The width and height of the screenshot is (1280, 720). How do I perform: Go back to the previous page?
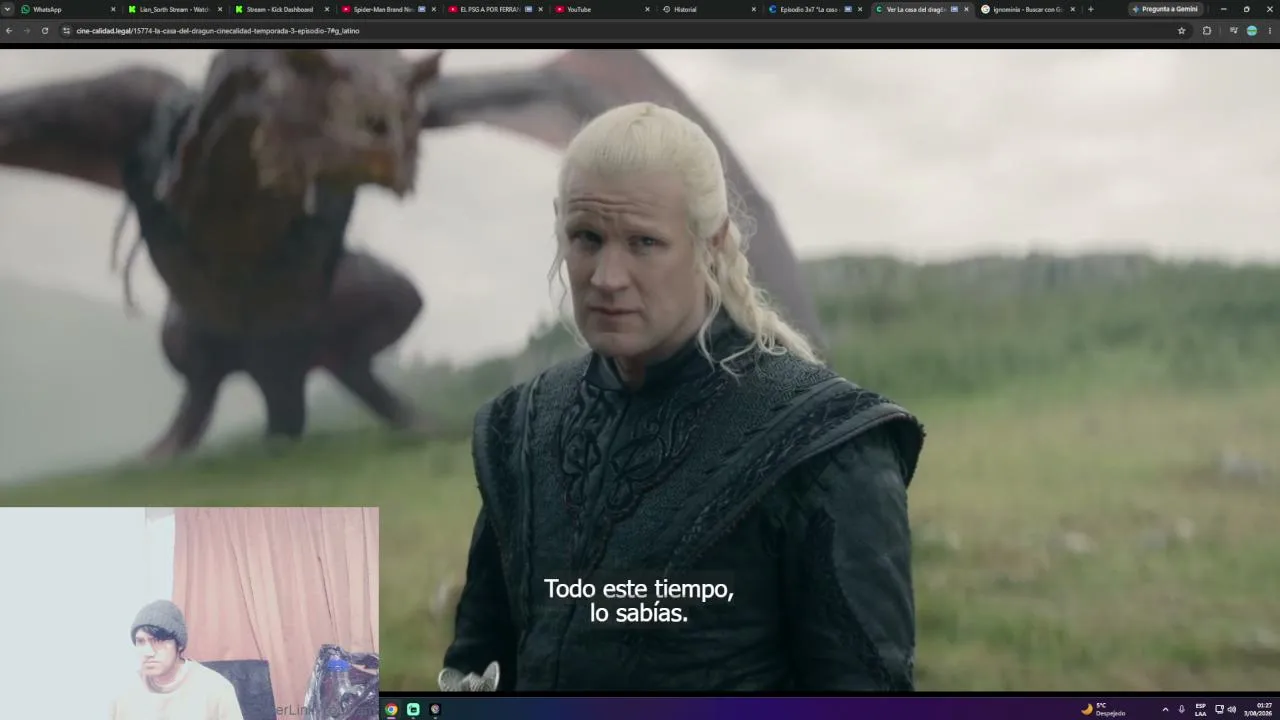(9, 31)
